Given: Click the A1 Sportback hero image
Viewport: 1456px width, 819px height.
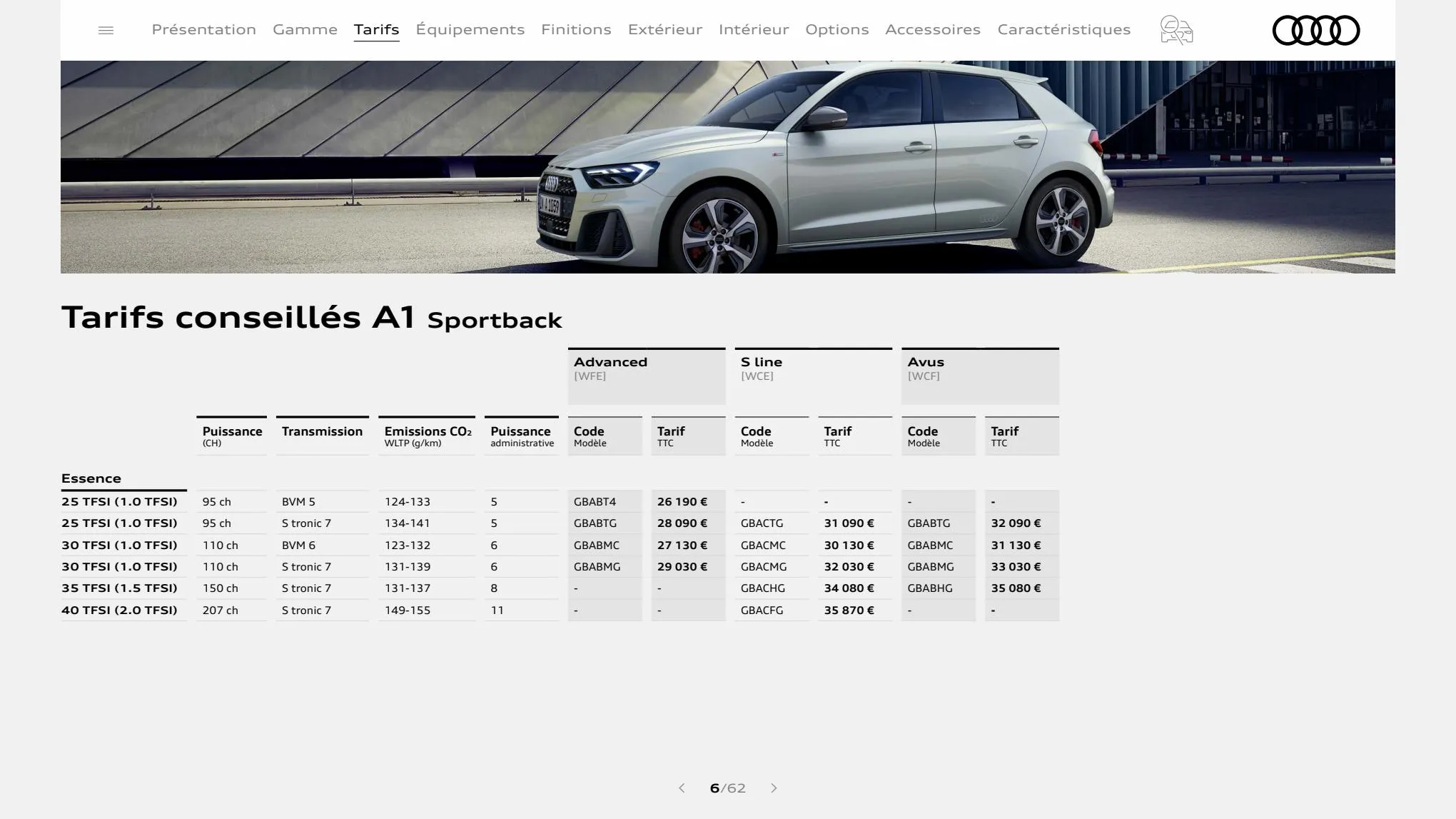Looking at the screenshot, I should 727,167.
